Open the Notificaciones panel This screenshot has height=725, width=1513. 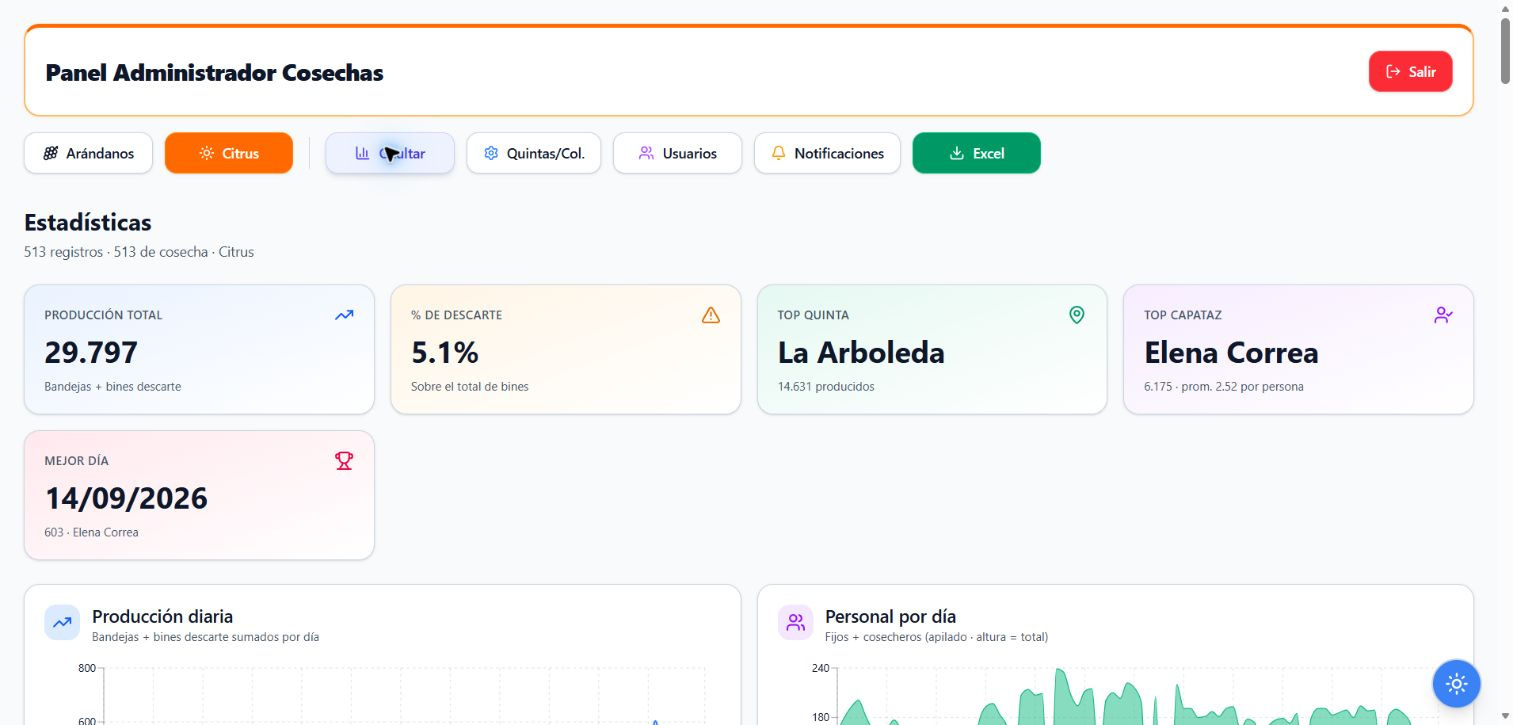827,153
